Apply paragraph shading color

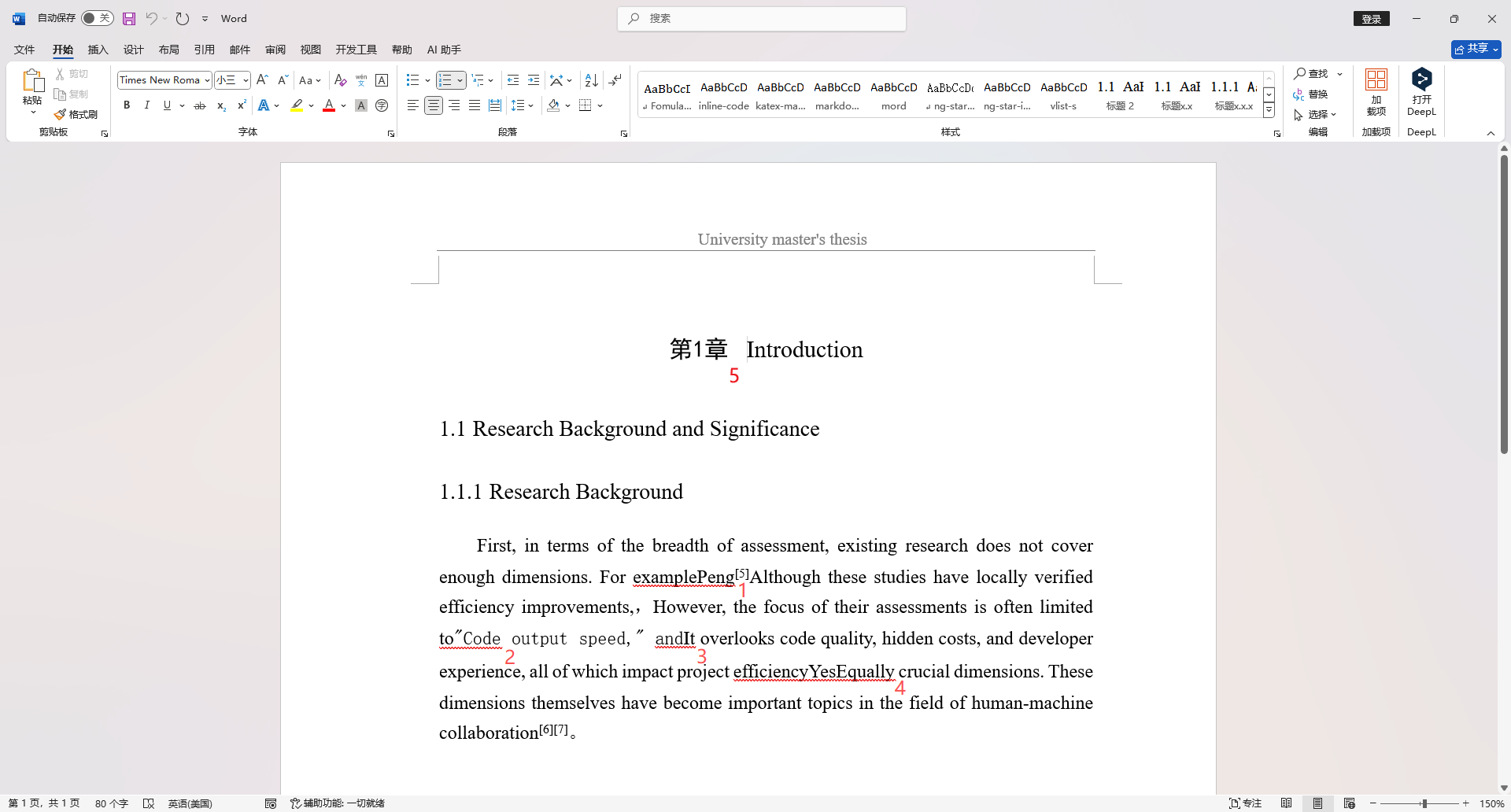553,105
